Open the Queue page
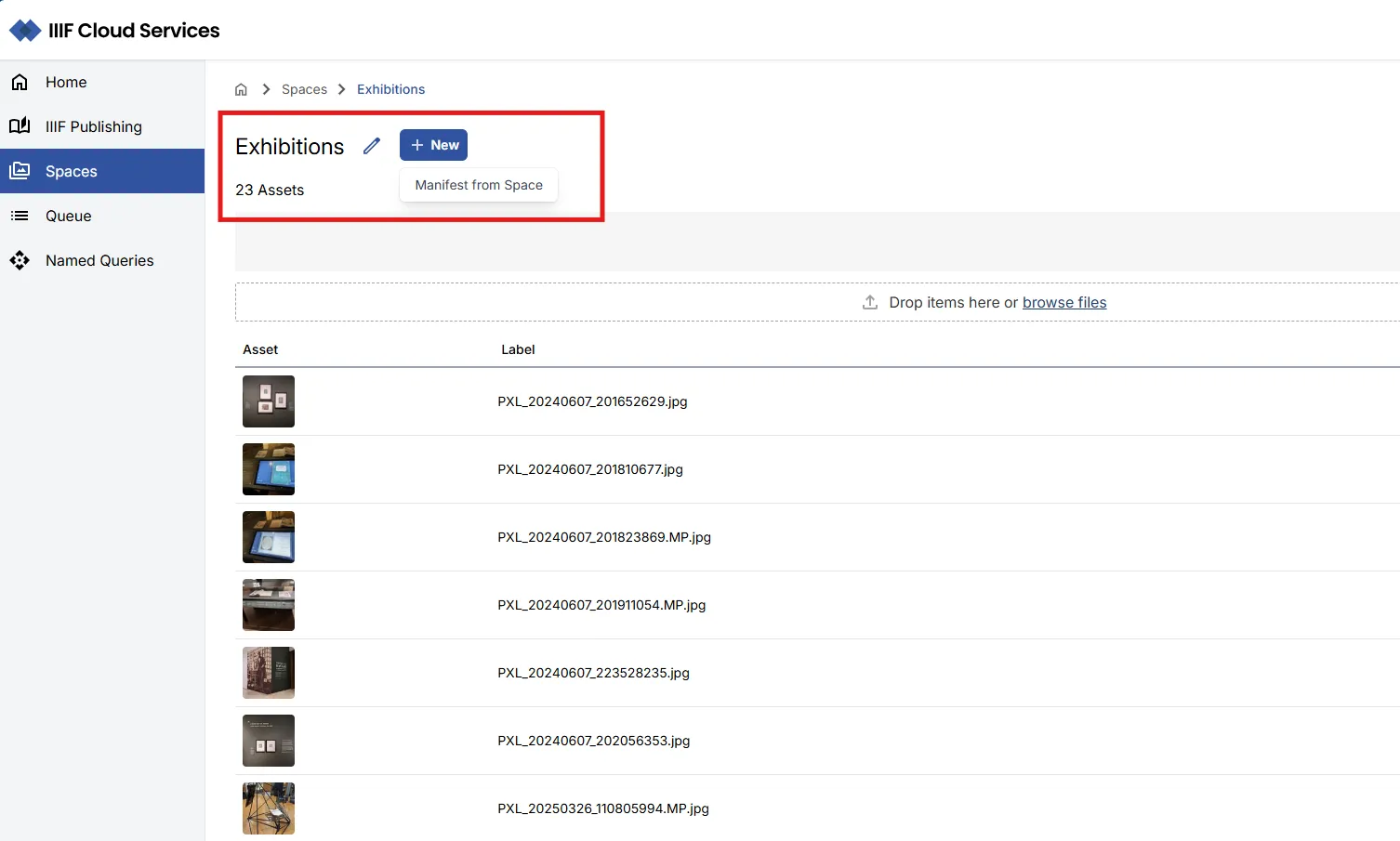Image resolution: width=1400 pixels, height=841 pixels. tap(102, 216)
